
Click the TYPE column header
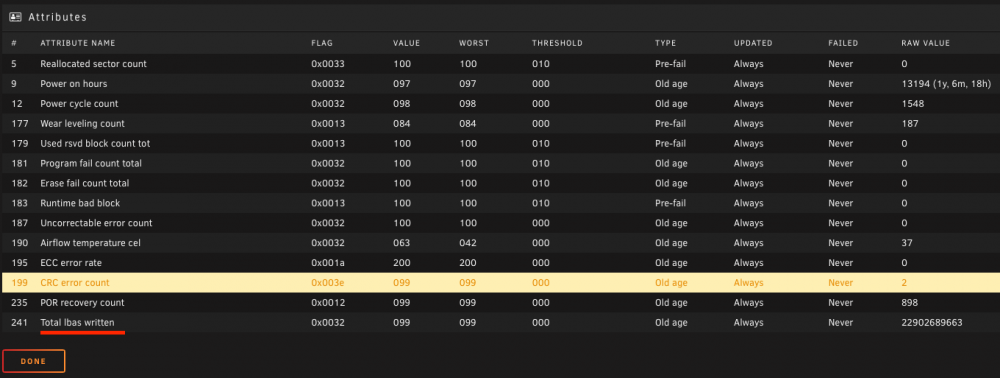(665, 43)
